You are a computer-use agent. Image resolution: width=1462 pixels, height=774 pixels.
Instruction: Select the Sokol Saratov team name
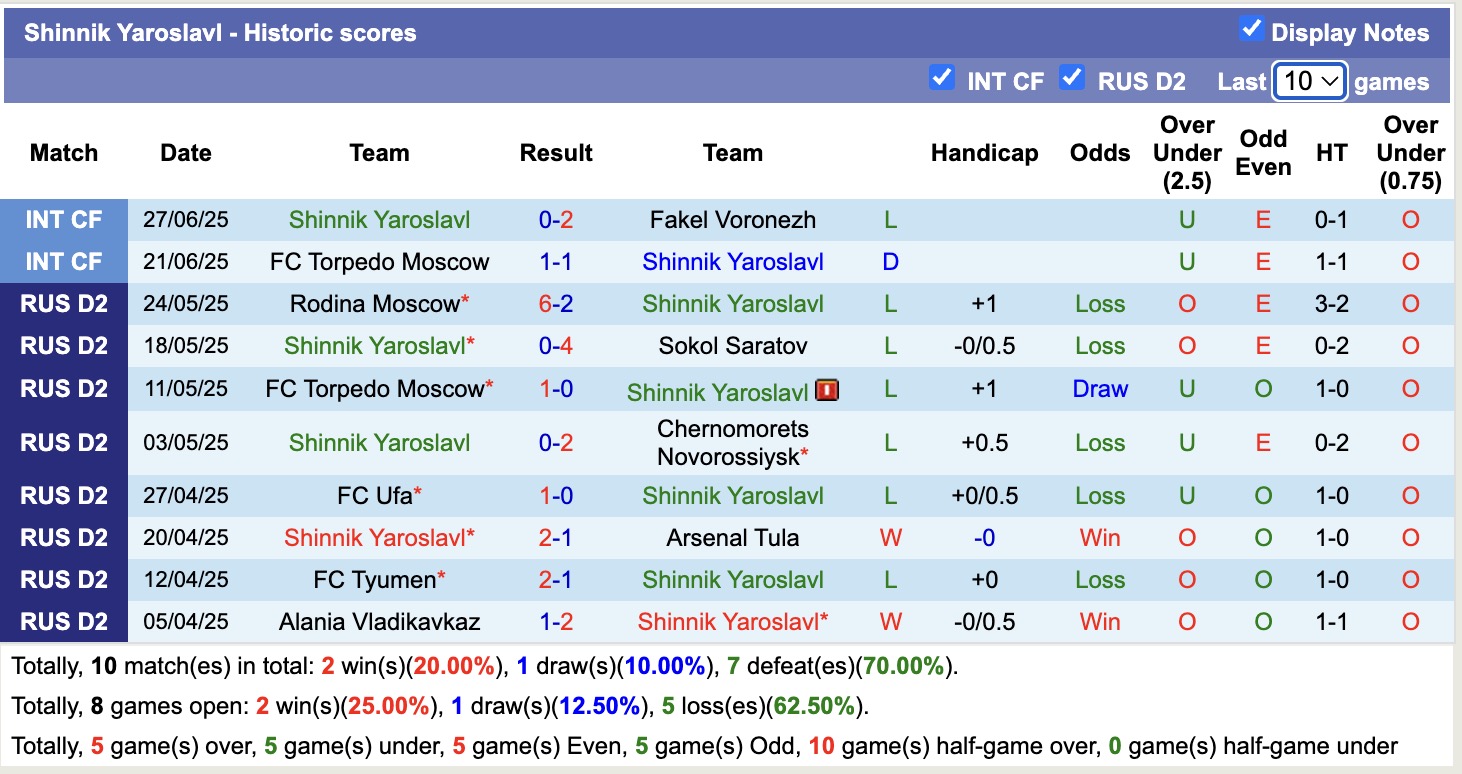[x=733, y=346]
